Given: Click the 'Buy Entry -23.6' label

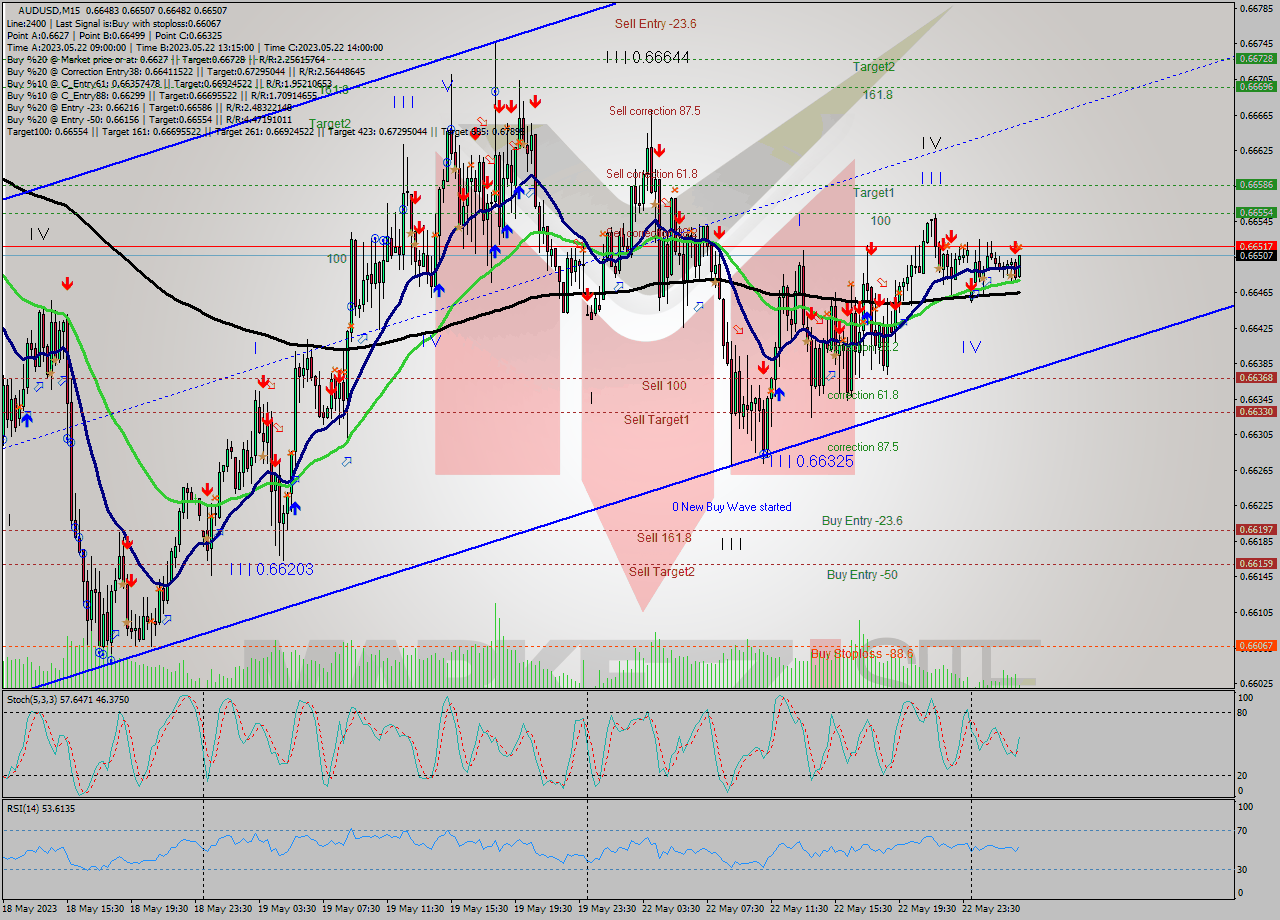Looking at the screenshot, I should [x=862, y=521].
